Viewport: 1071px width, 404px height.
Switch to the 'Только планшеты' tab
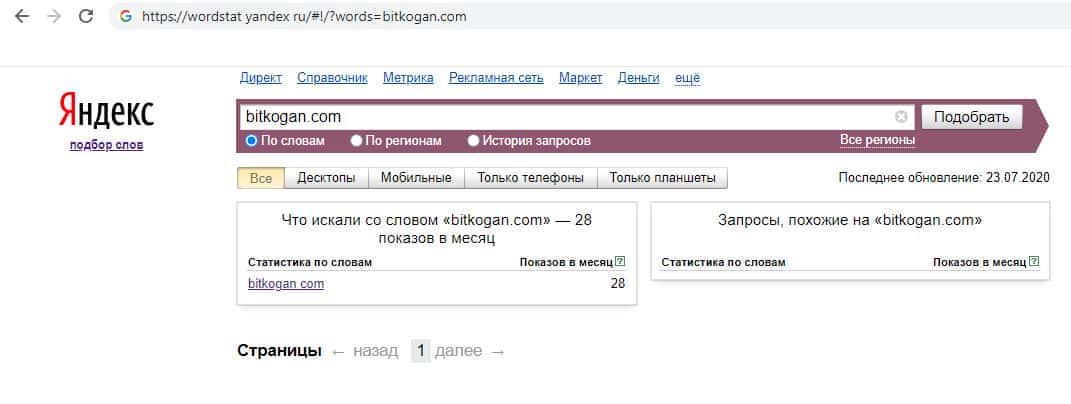(x=663, y=178)
